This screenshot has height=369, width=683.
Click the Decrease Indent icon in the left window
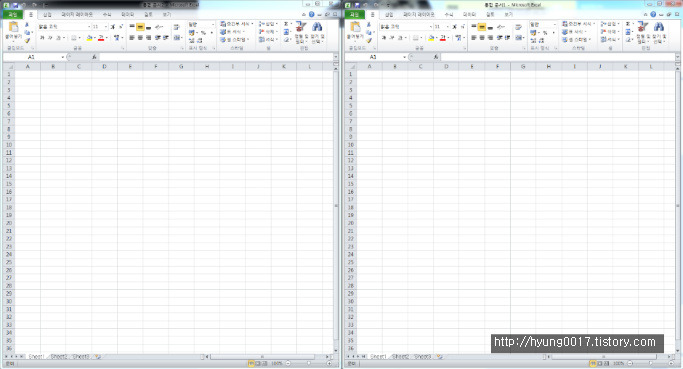pyautogui.click(x=158, y=38)
